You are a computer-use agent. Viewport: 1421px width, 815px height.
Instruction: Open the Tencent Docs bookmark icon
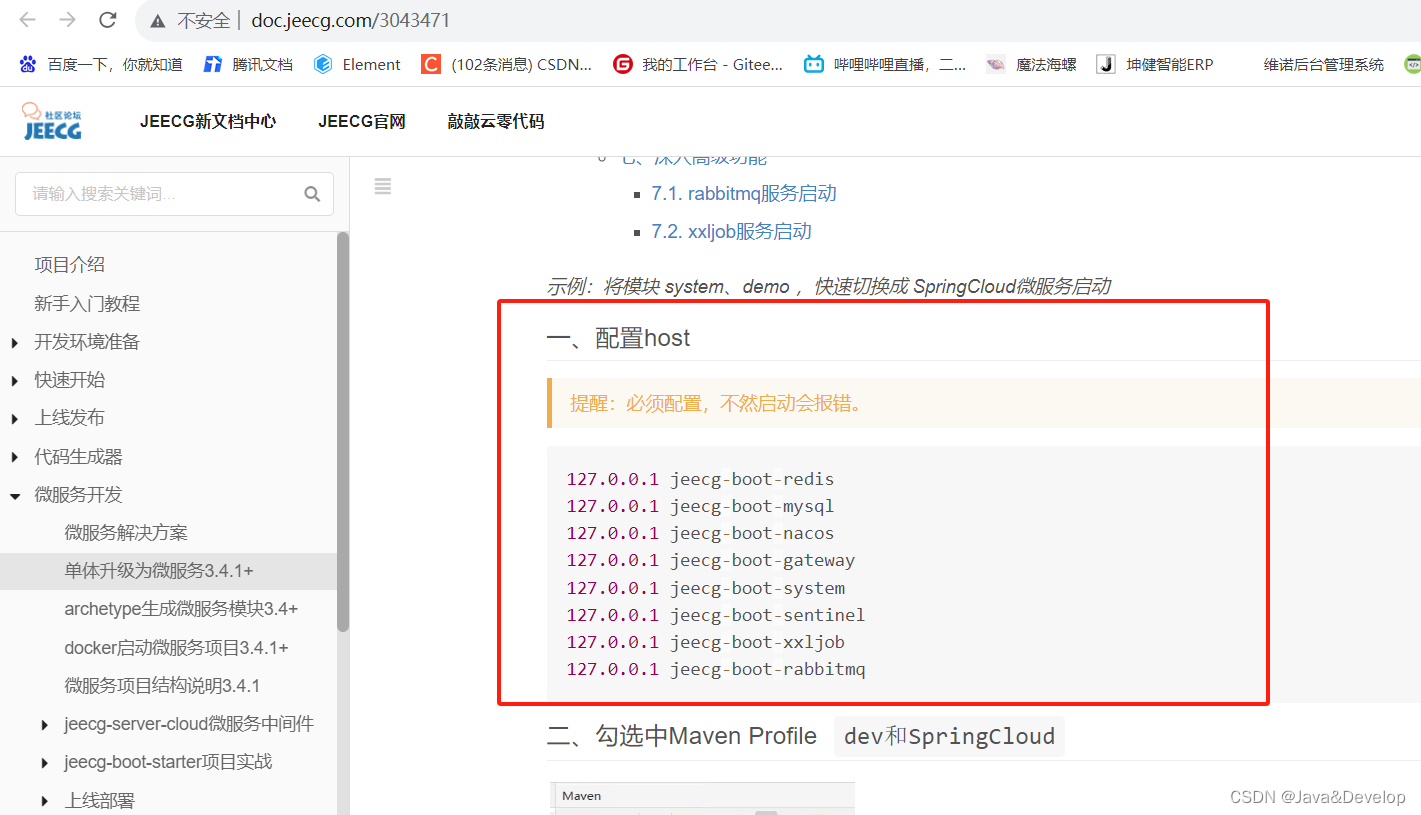(212, 64)
